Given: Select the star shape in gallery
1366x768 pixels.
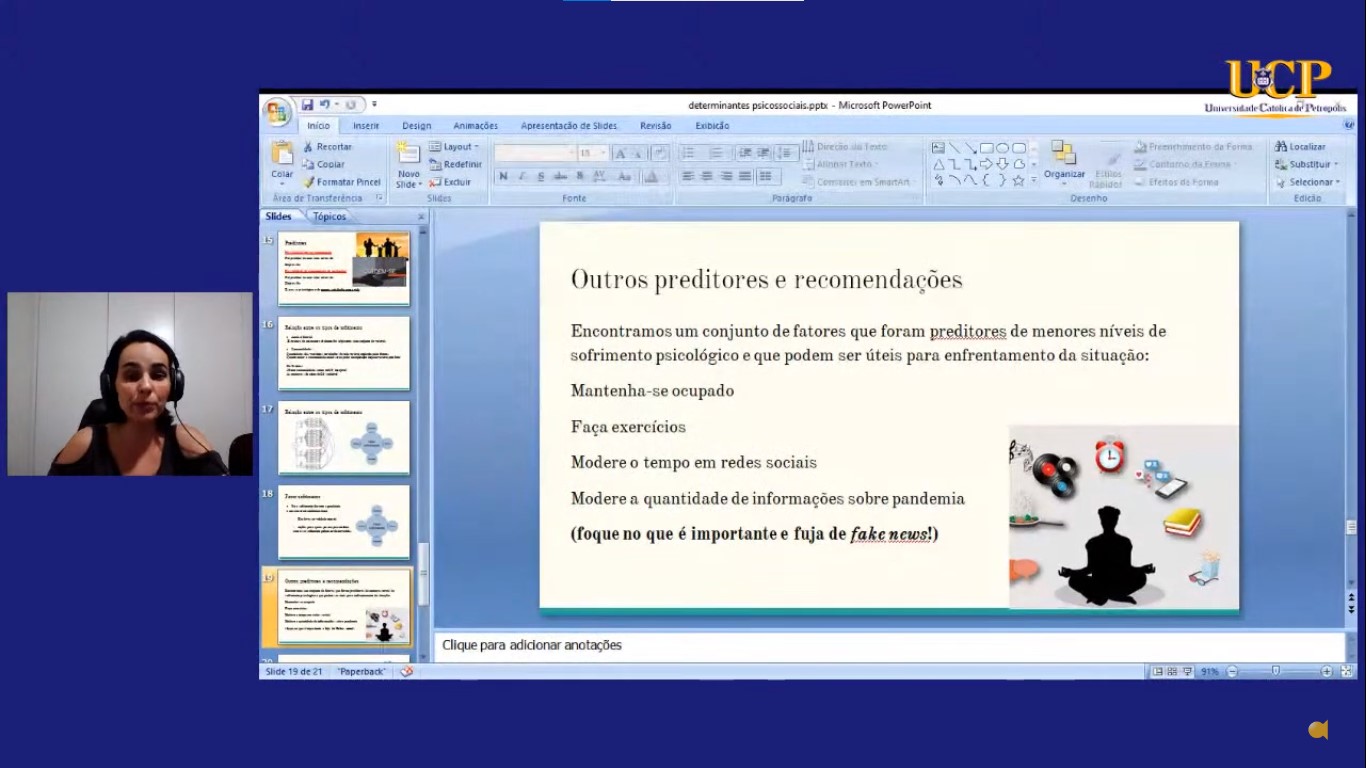Looking at the screenshot, I should [1018, 181].
